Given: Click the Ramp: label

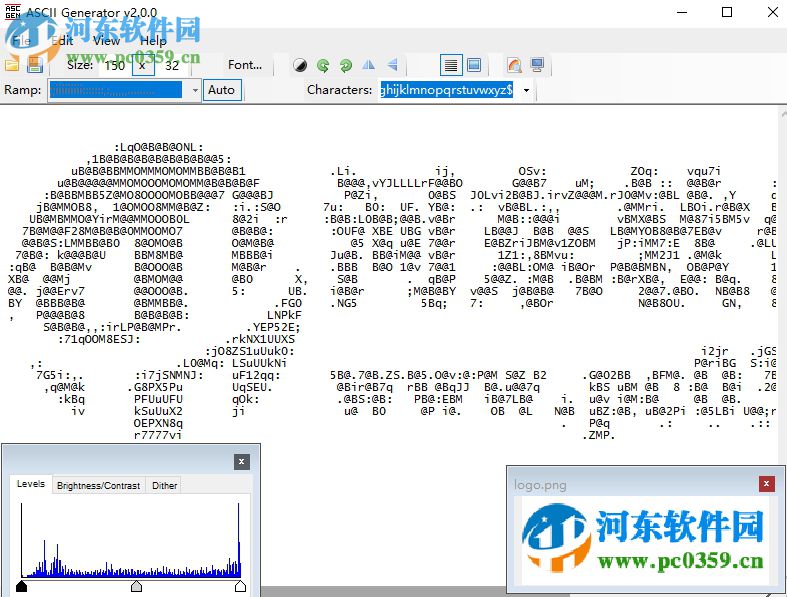Looking at the screenshot, I should point(23,90).
